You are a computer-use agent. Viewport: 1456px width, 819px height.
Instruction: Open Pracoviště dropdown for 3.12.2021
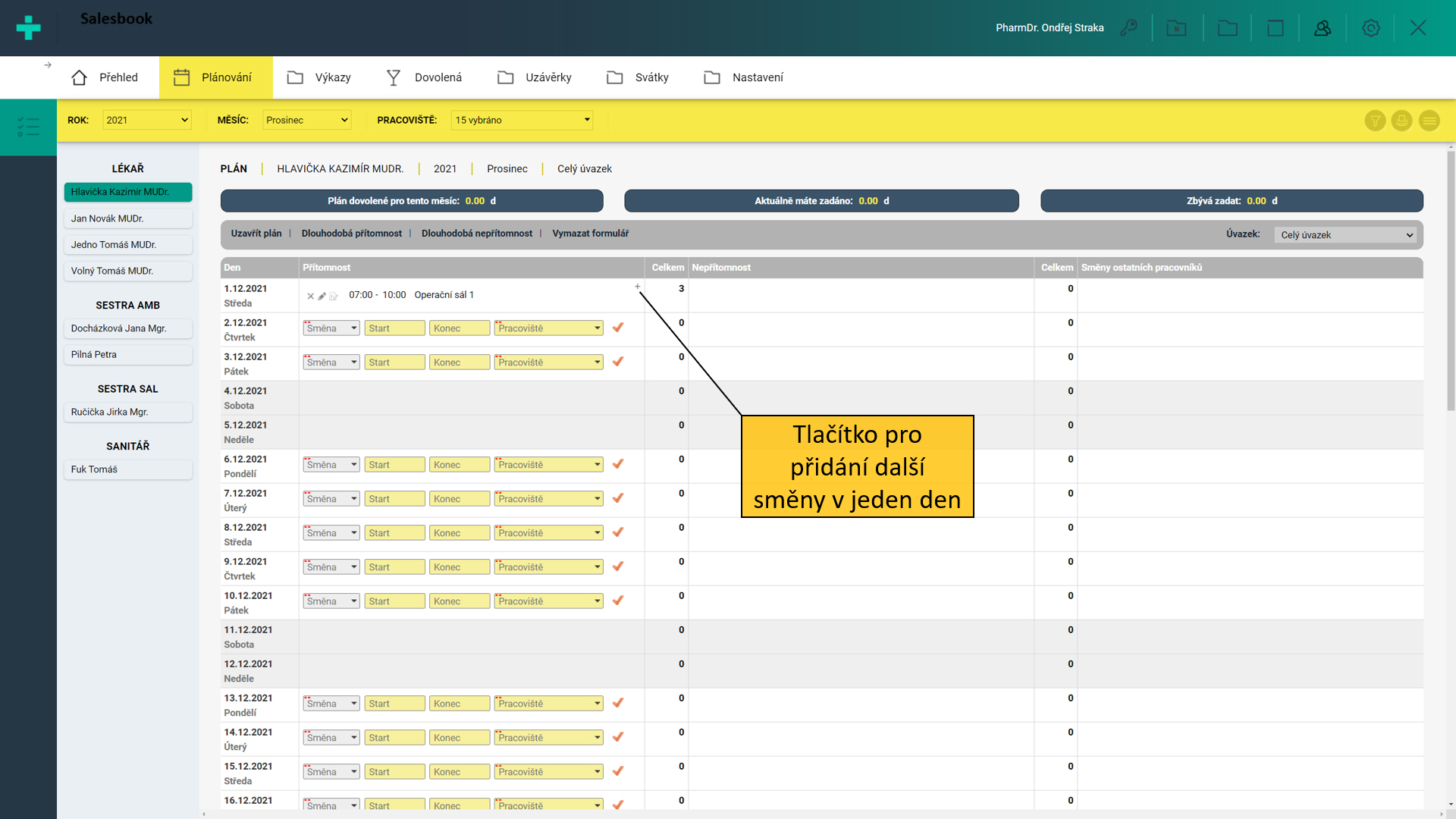(x=548, y=362)
